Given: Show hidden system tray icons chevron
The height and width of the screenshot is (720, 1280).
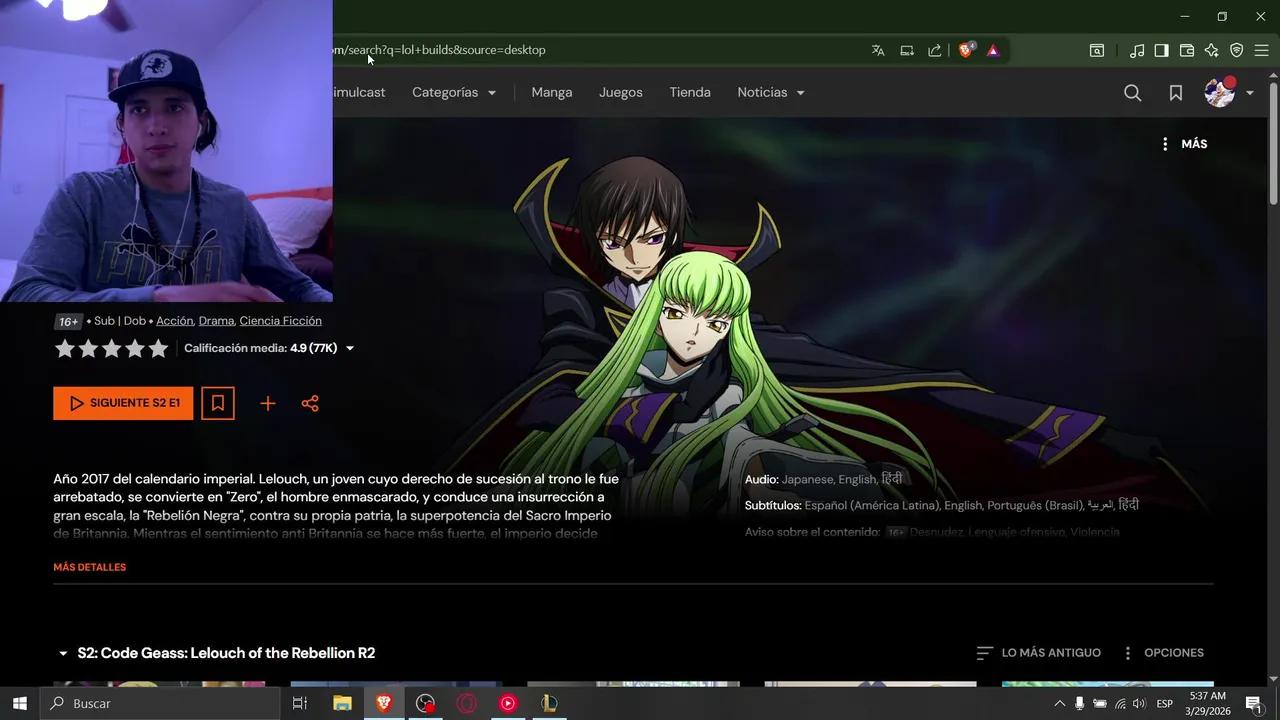Looking at the screenshot, I should click(x=1060, y=703).
